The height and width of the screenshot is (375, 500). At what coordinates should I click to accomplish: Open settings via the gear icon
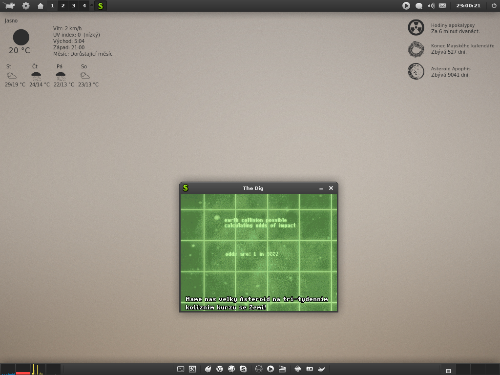26,6
